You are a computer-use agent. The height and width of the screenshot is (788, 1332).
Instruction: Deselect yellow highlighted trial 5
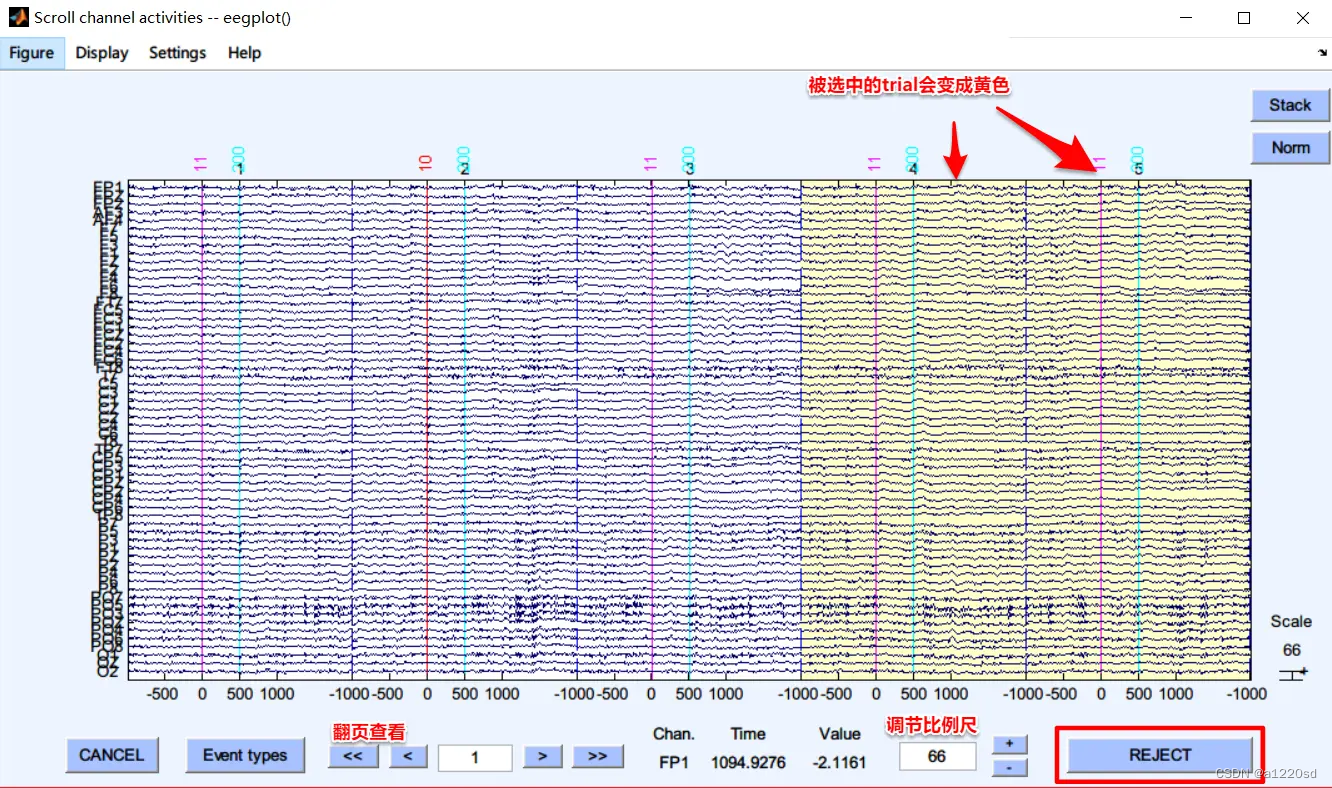click(1138, 430)
